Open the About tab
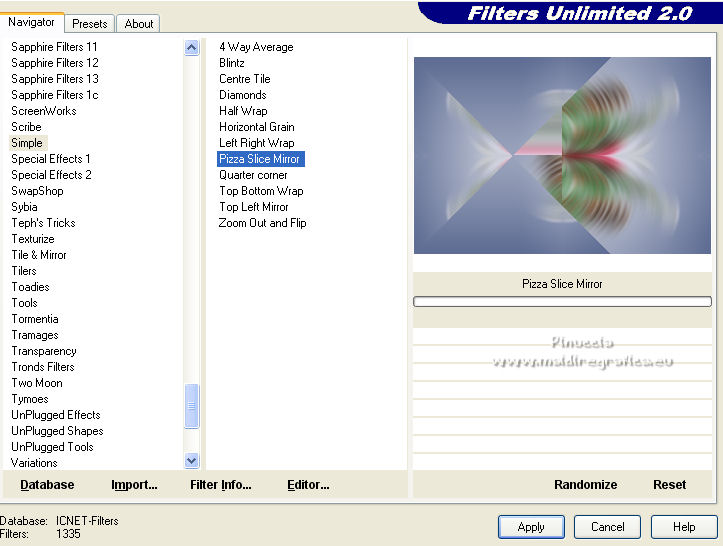This screenshot has width=723, height=546. pyautogui.click(x=138, y=24)
